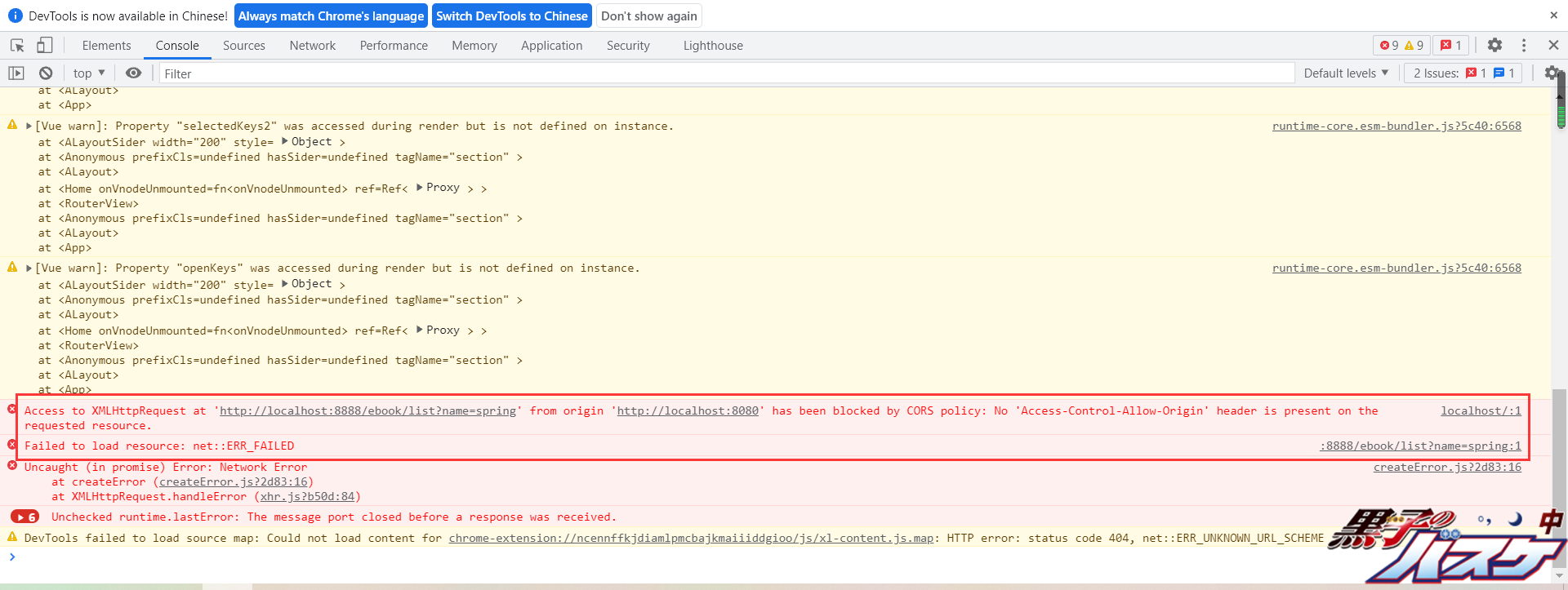Open the three-dot customize DevTools menu

click(x=1524, y=46)
